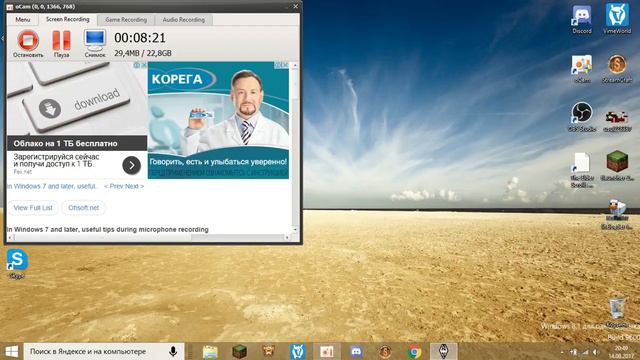Viewport: 640px width, 360px height.
Task: Click the download cloud advertisement image
Action: [x=77, y=98]
